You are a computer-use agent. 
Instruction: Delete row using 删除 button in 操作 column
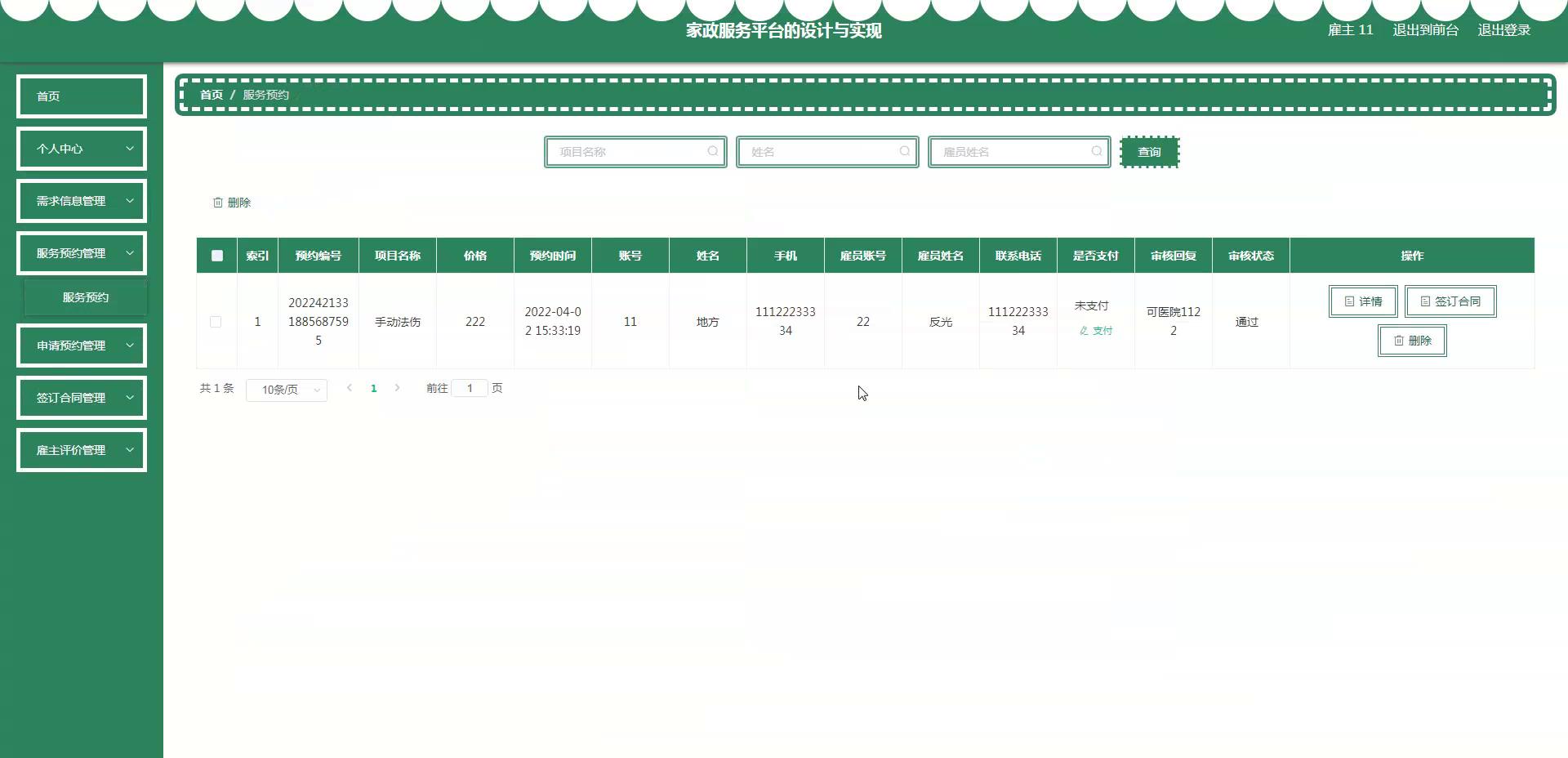(x=1412, y=341)
